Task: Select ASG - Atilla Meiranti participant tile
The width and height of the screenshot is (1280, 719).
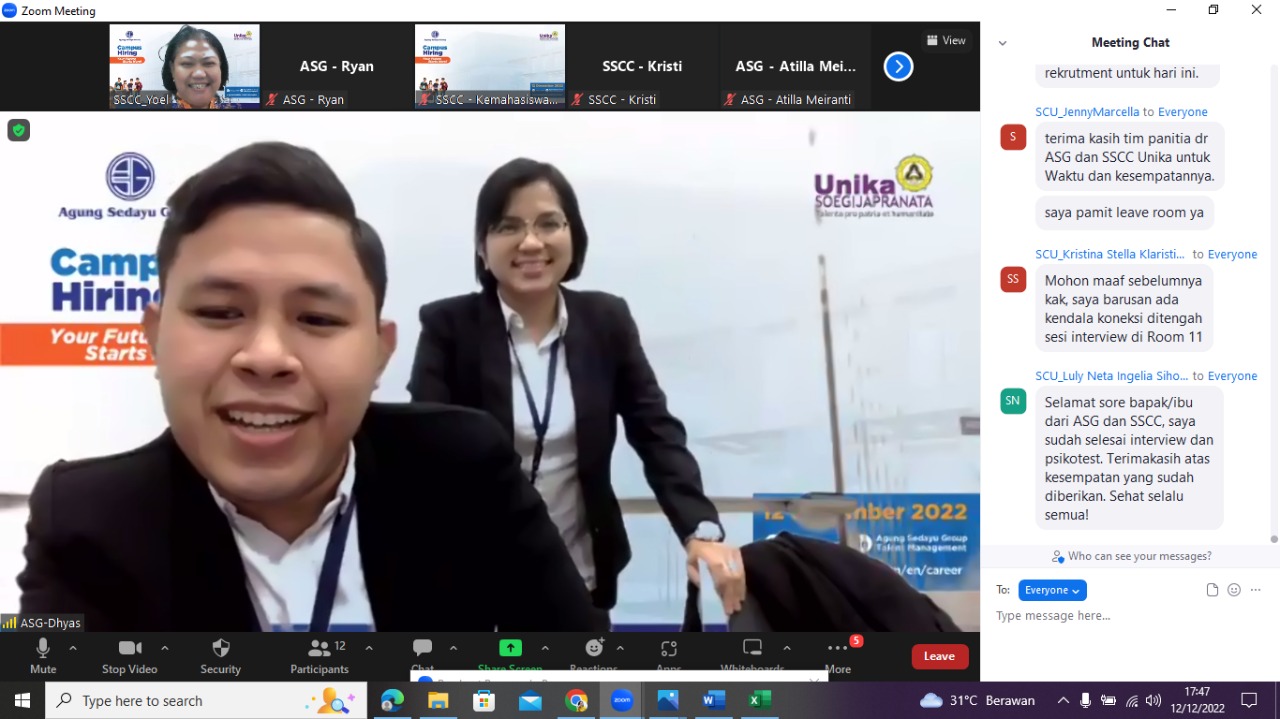Action: [795, 66]
